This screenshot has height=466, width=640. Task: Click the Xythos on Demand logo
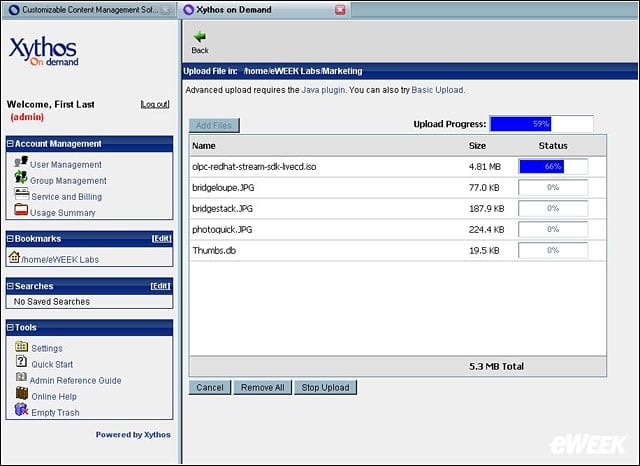tap(43, 51)
